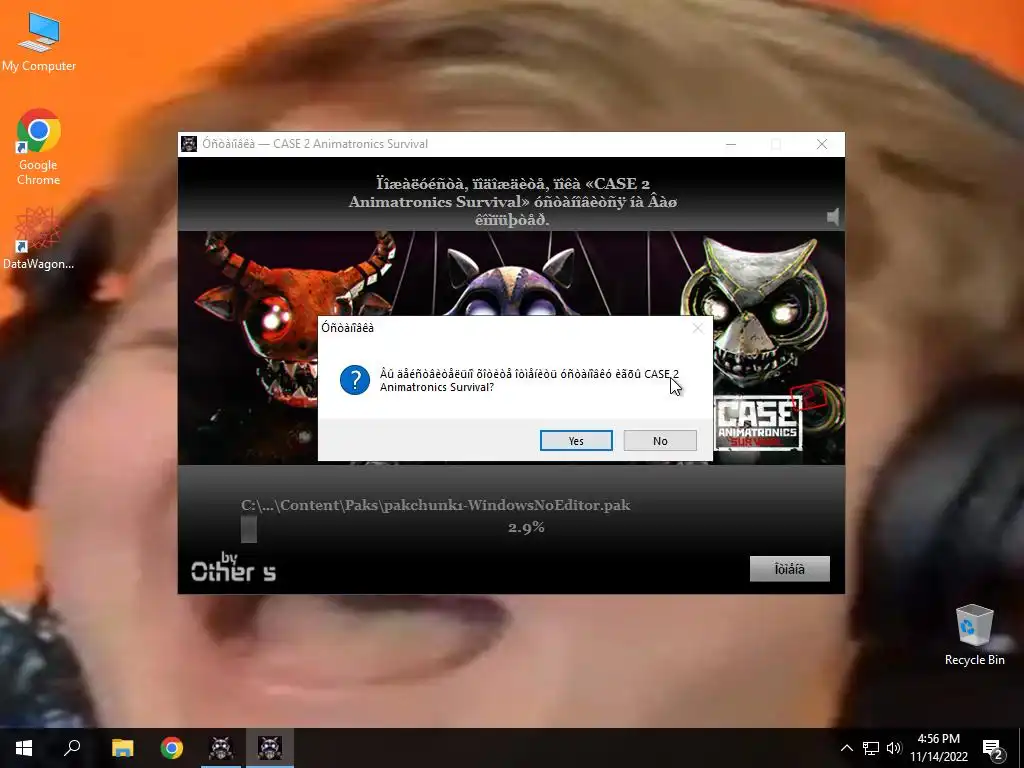Close the CASE 2 installer window
Viewport: 1024px width, 768px height.
point(822,144)
